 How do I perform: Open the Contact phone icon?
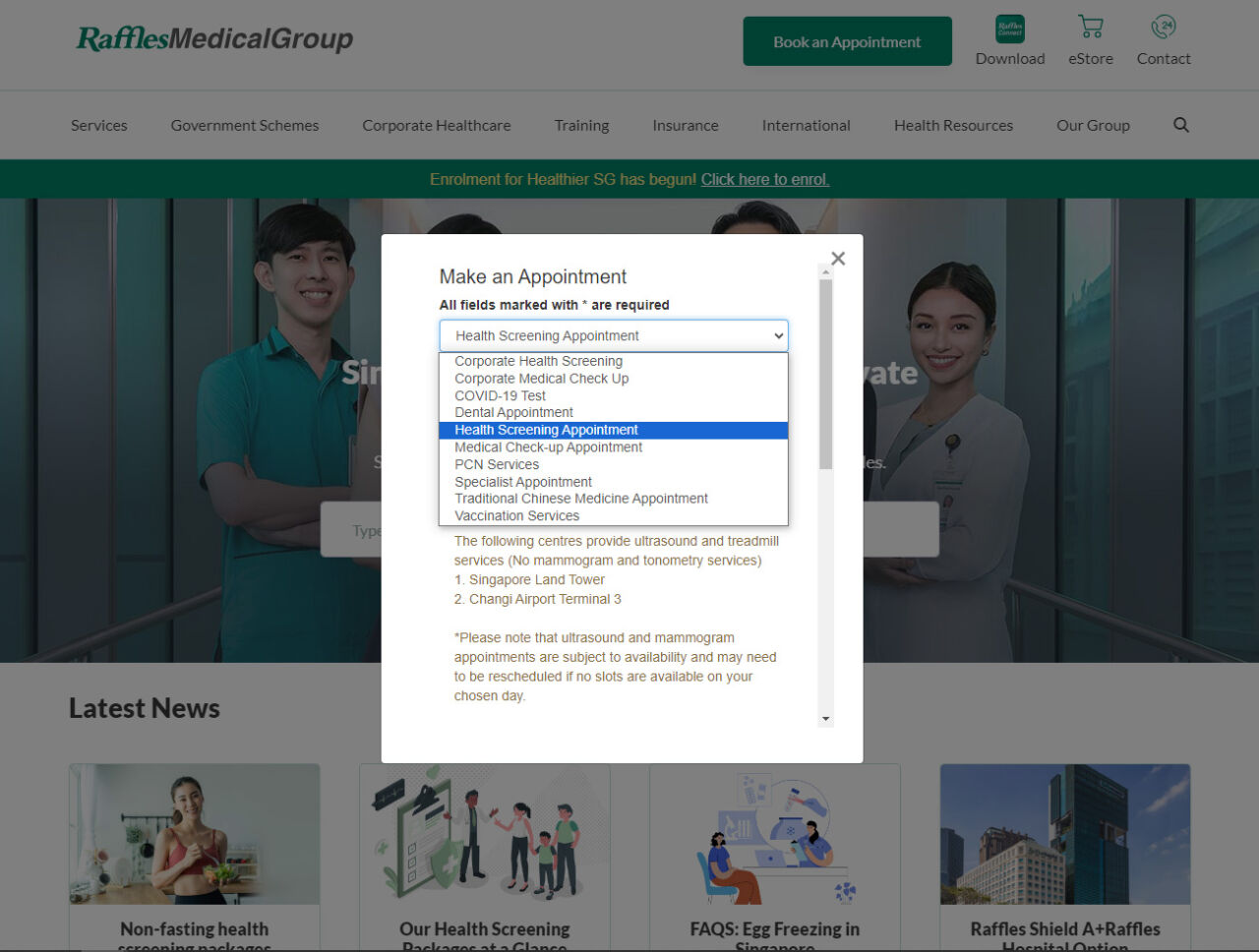pos(1162,27)
